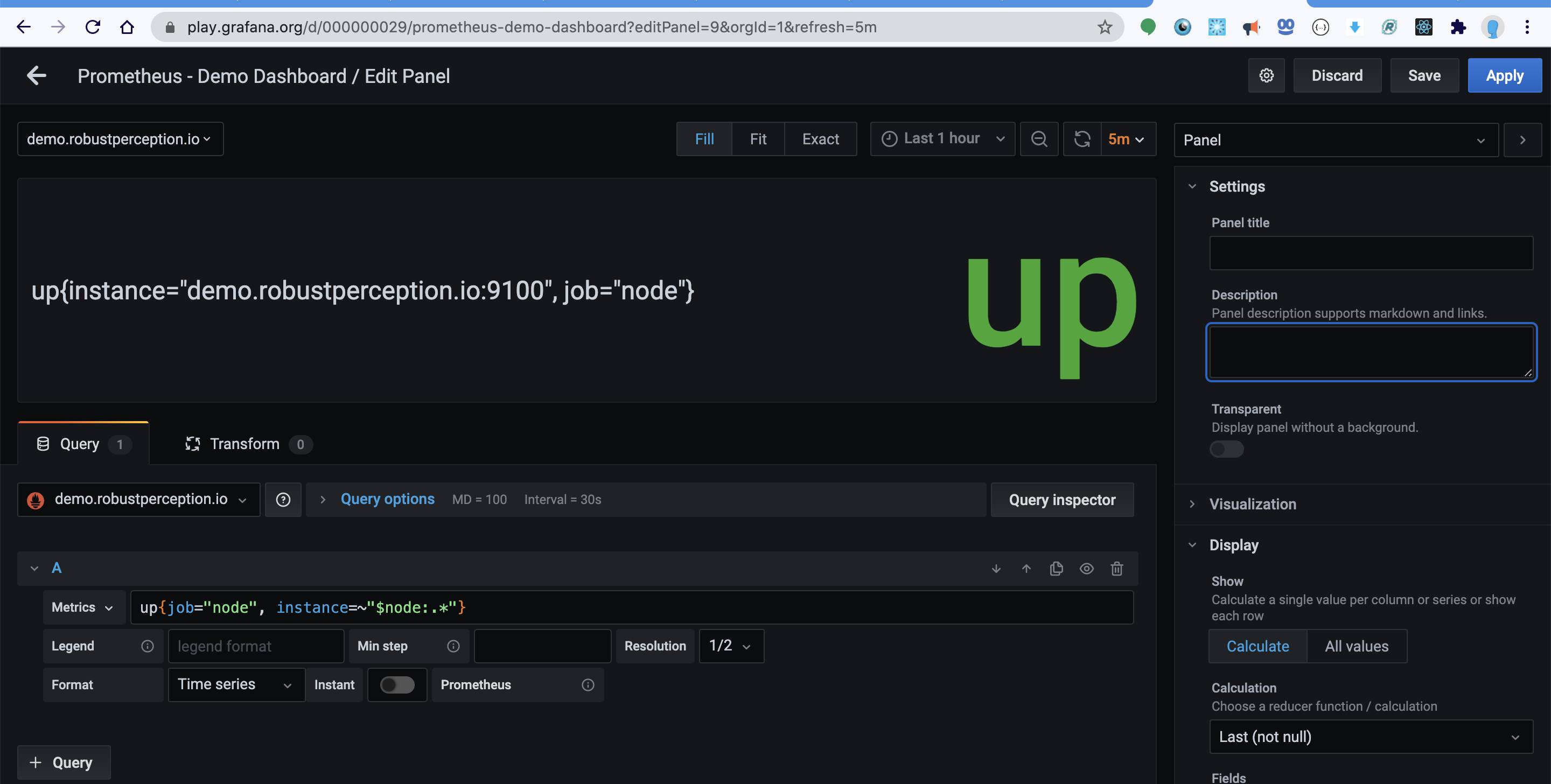Click the back arrow to exit Edit Panel

click(x=37, y=76)
